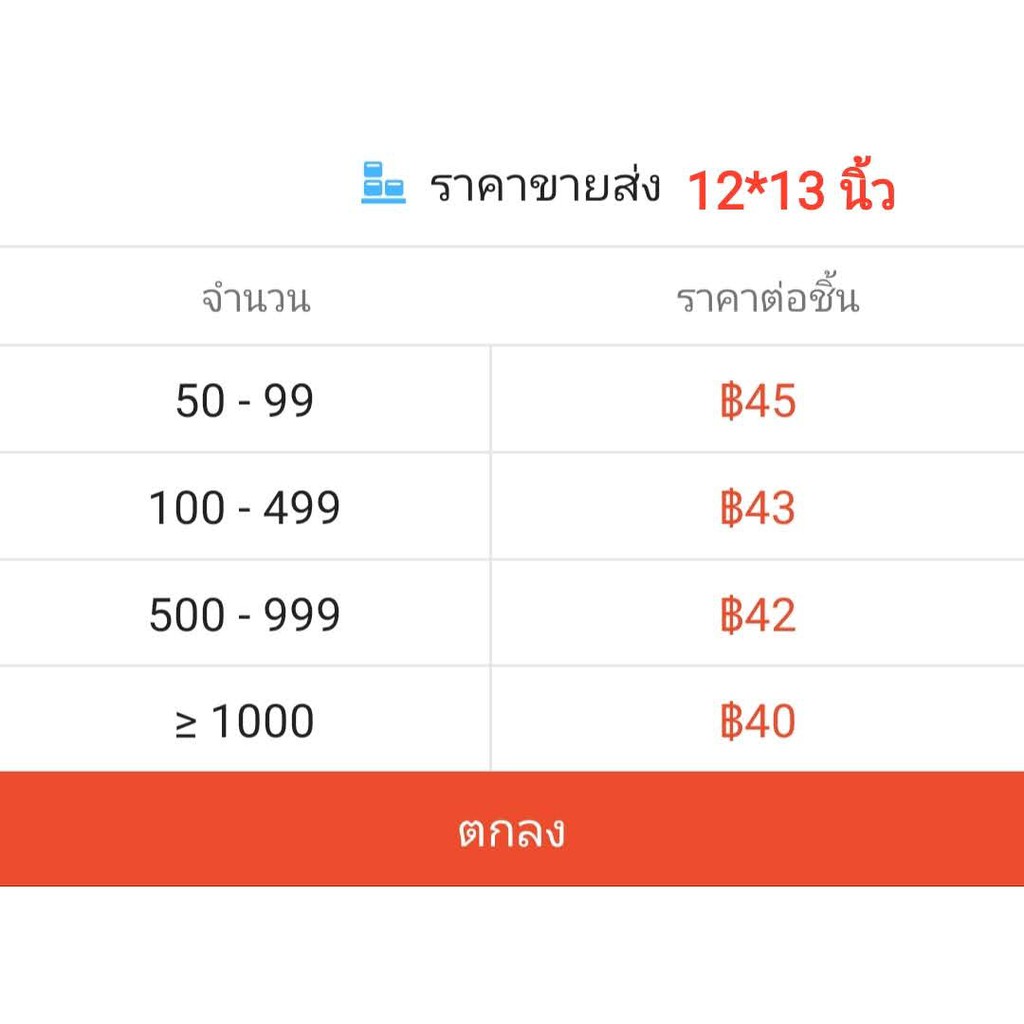1024x1024 pixels.
Task: Click the red "12*13 นิ้ว" size label
Action: (790, 190)
